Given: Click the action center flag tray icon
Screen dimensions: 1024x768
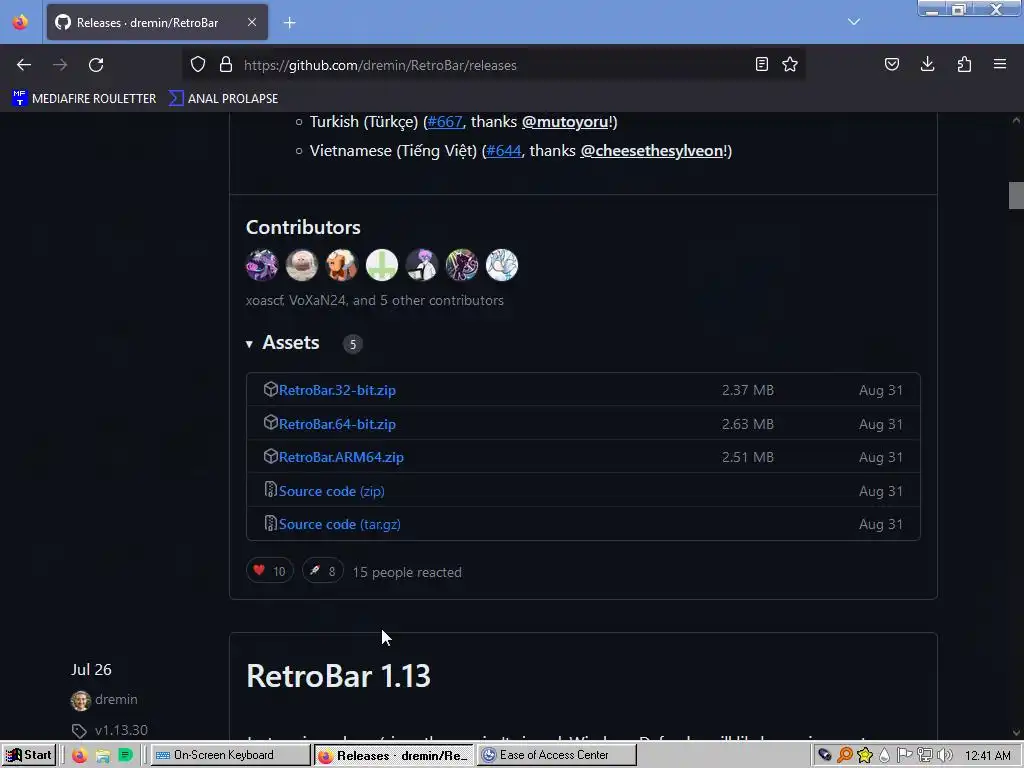Looking at the screenshot, I should click(x=904, y=756).
